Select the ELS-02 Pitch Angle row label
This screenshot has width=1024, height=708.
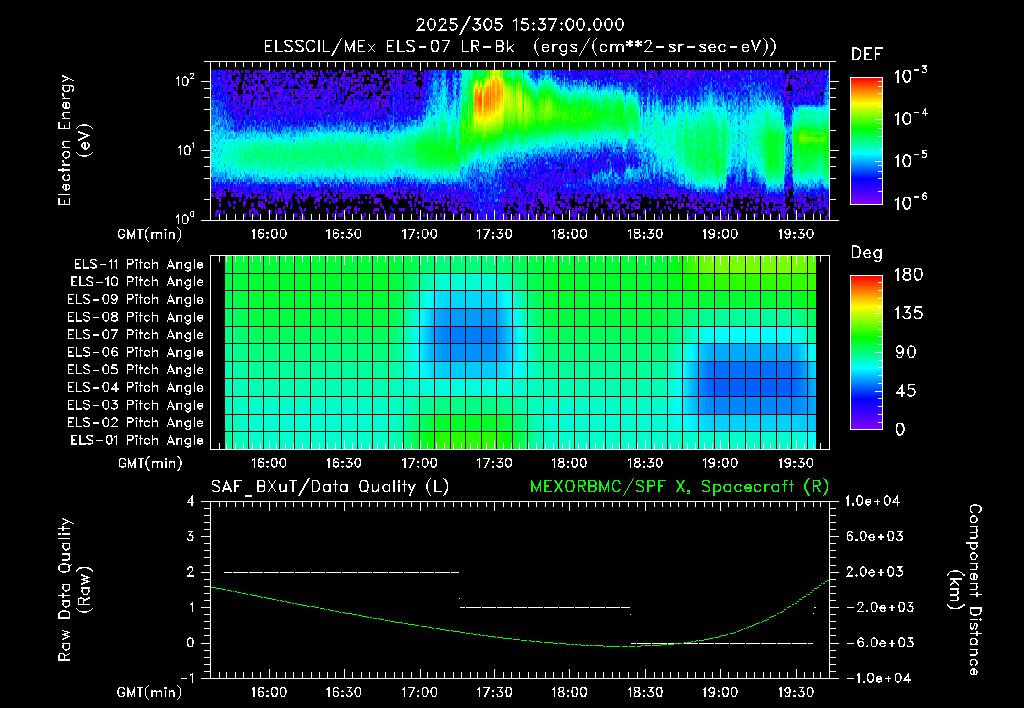pyautogui.click(x=136, y=423)
